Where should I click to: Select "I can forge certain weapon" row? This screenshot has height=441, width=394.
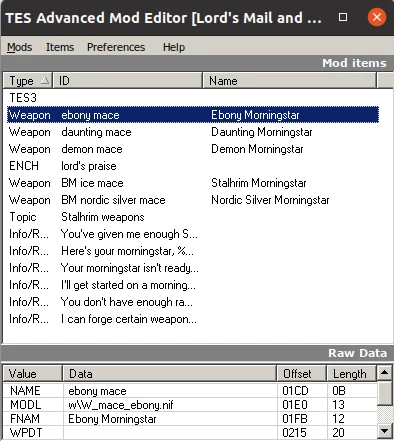tap(193, 319)
